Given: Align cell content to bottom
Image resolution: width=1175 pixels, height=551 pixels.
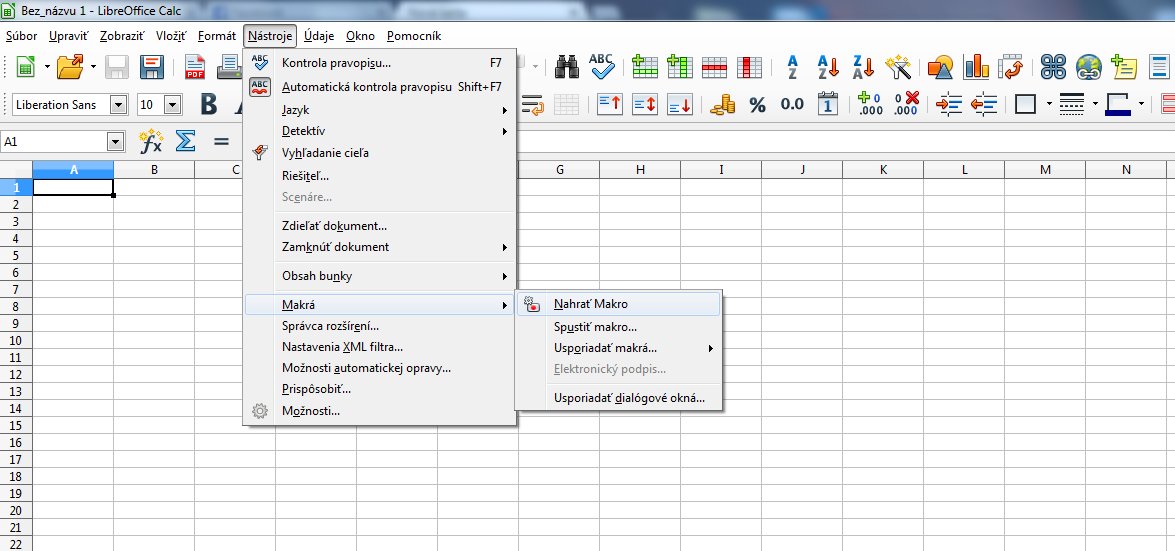Looking at the screenshot, I should click(x=680, y=105).
